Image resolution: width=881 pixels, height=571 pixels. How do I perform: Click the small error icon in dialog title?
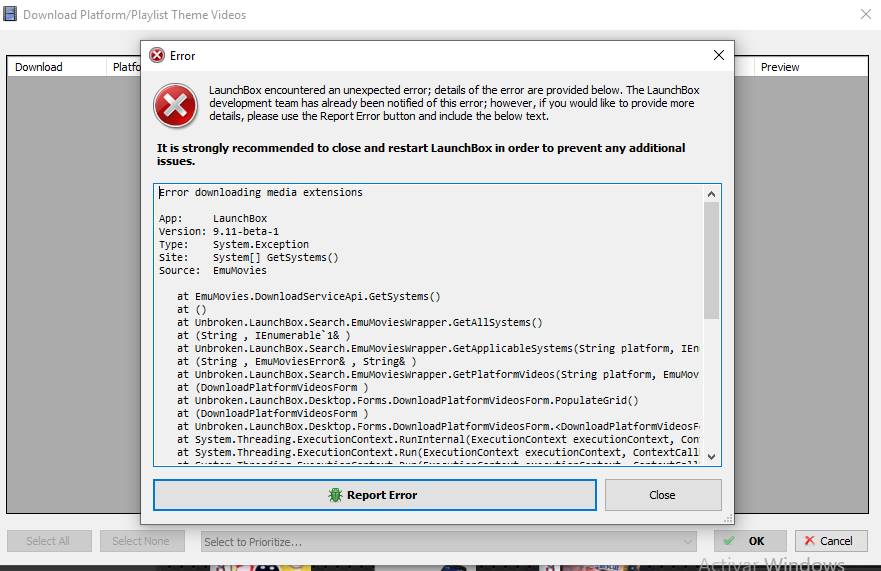tap(157, 56)
